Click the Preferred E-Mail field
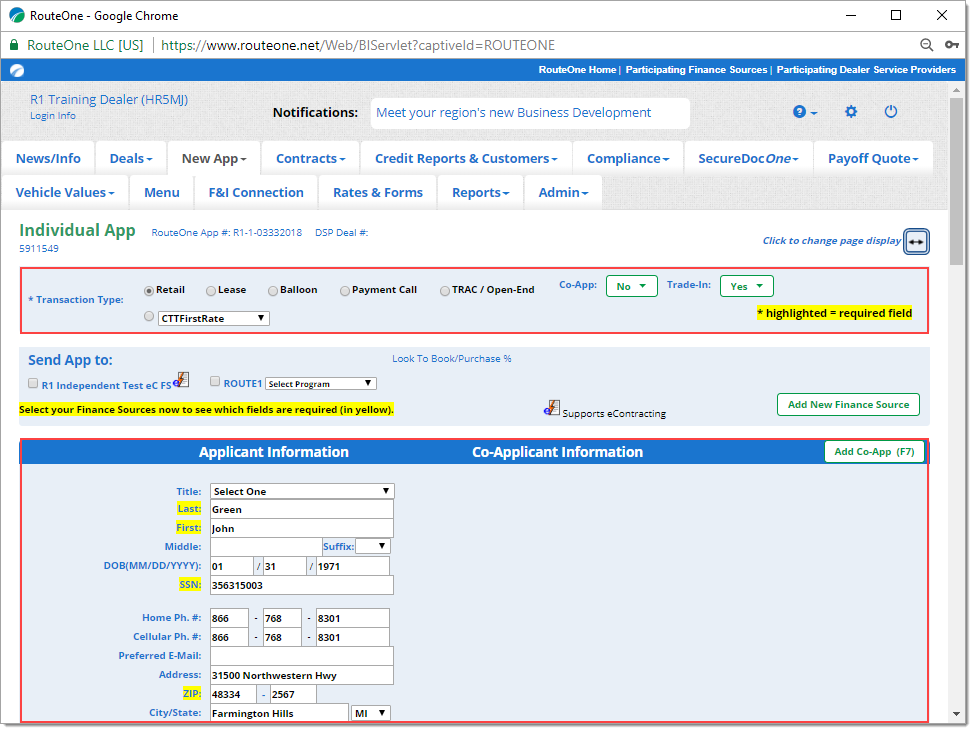Image resolution: width=973 pixels, height=731 pixels. point(302,656)
